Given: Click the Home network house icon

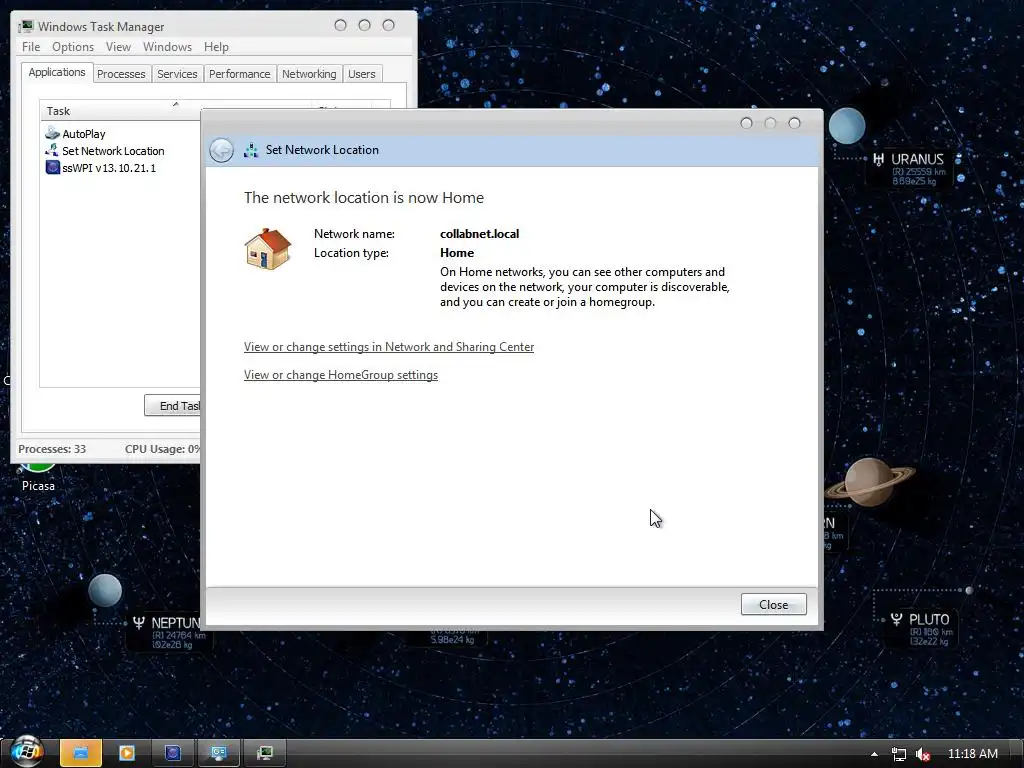Looking at the screenshot, I should pos(268,249).
